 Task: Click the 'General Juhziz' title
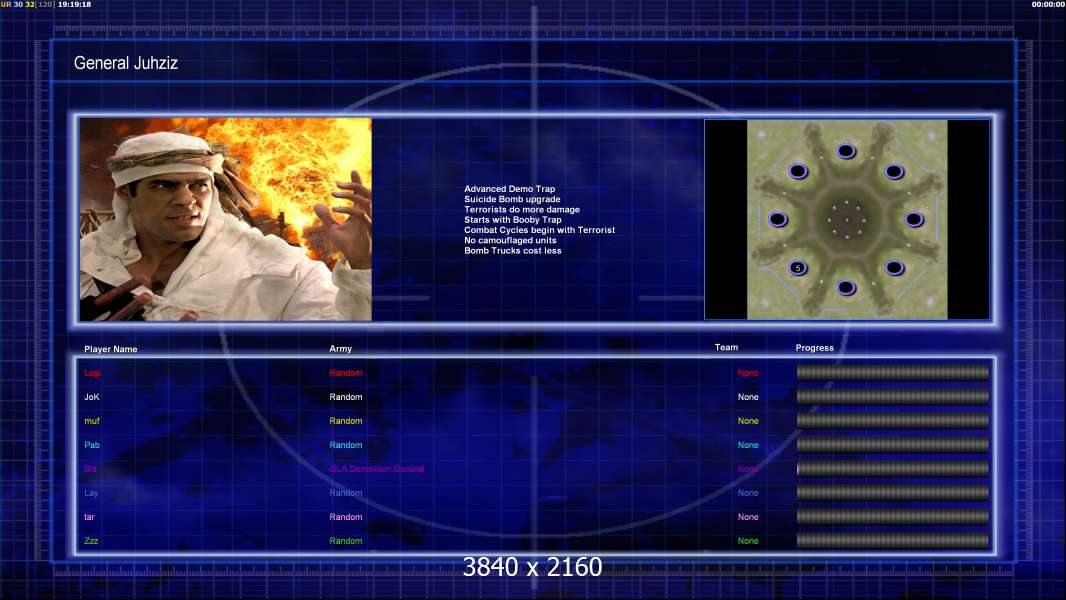coord(126,63)
